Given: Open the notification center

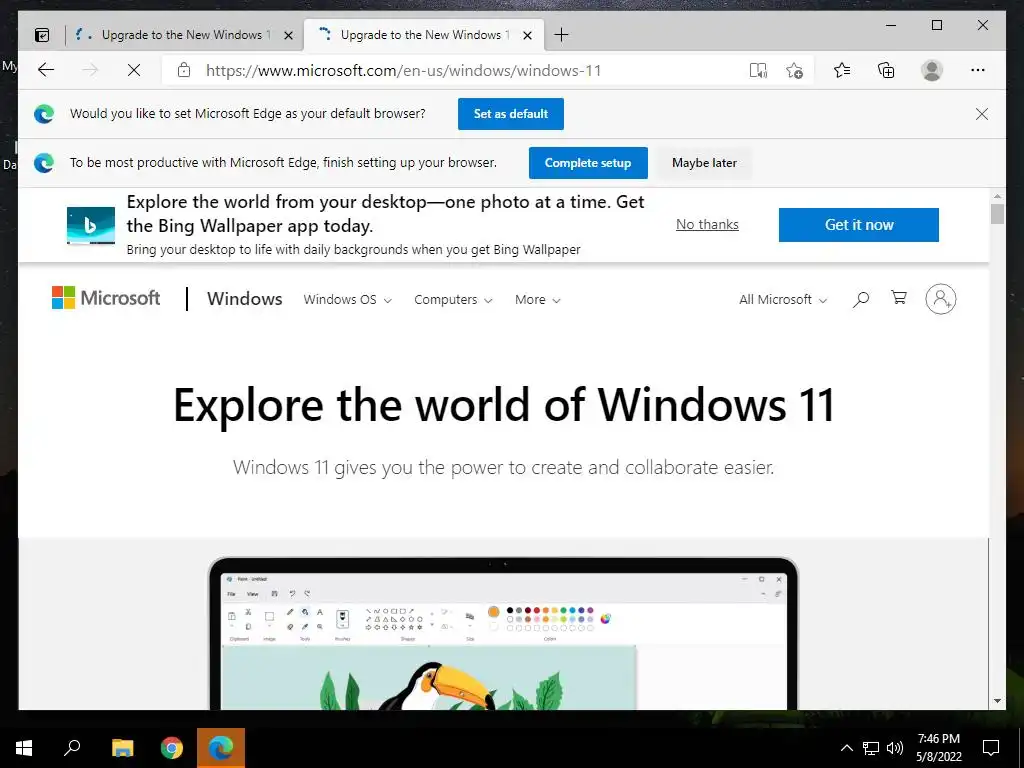Looking at the screenshot, I should point(991,748).
